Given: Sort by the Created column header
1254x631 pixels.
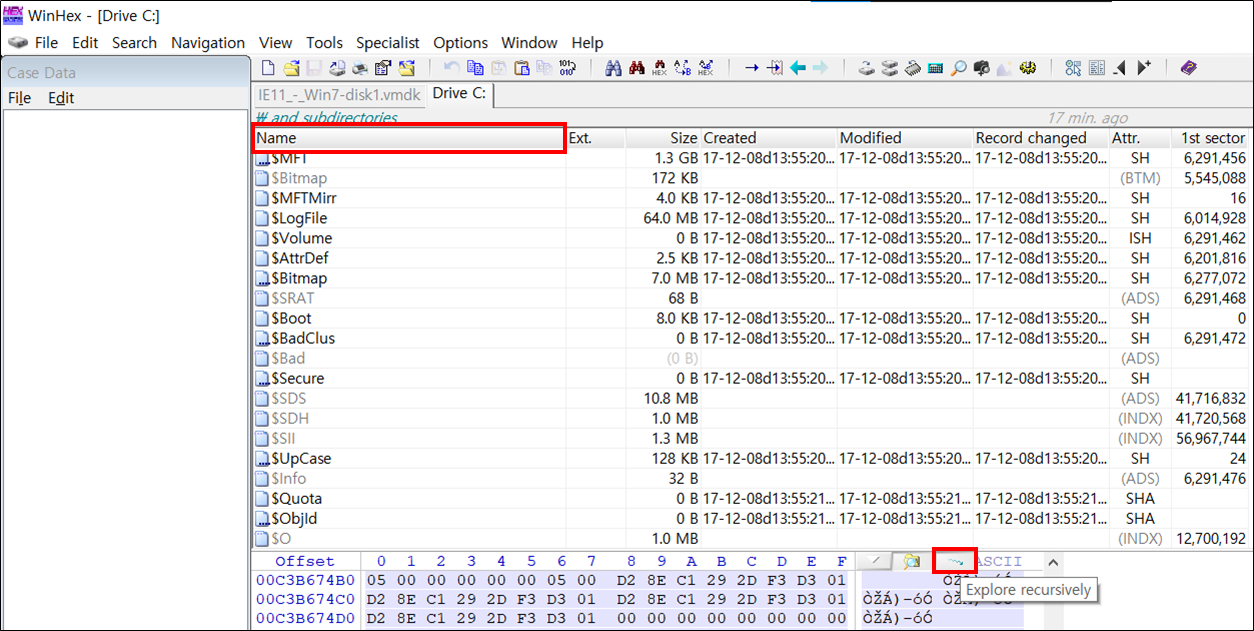Looking at the screenshot, I should [x=769, y=138].
